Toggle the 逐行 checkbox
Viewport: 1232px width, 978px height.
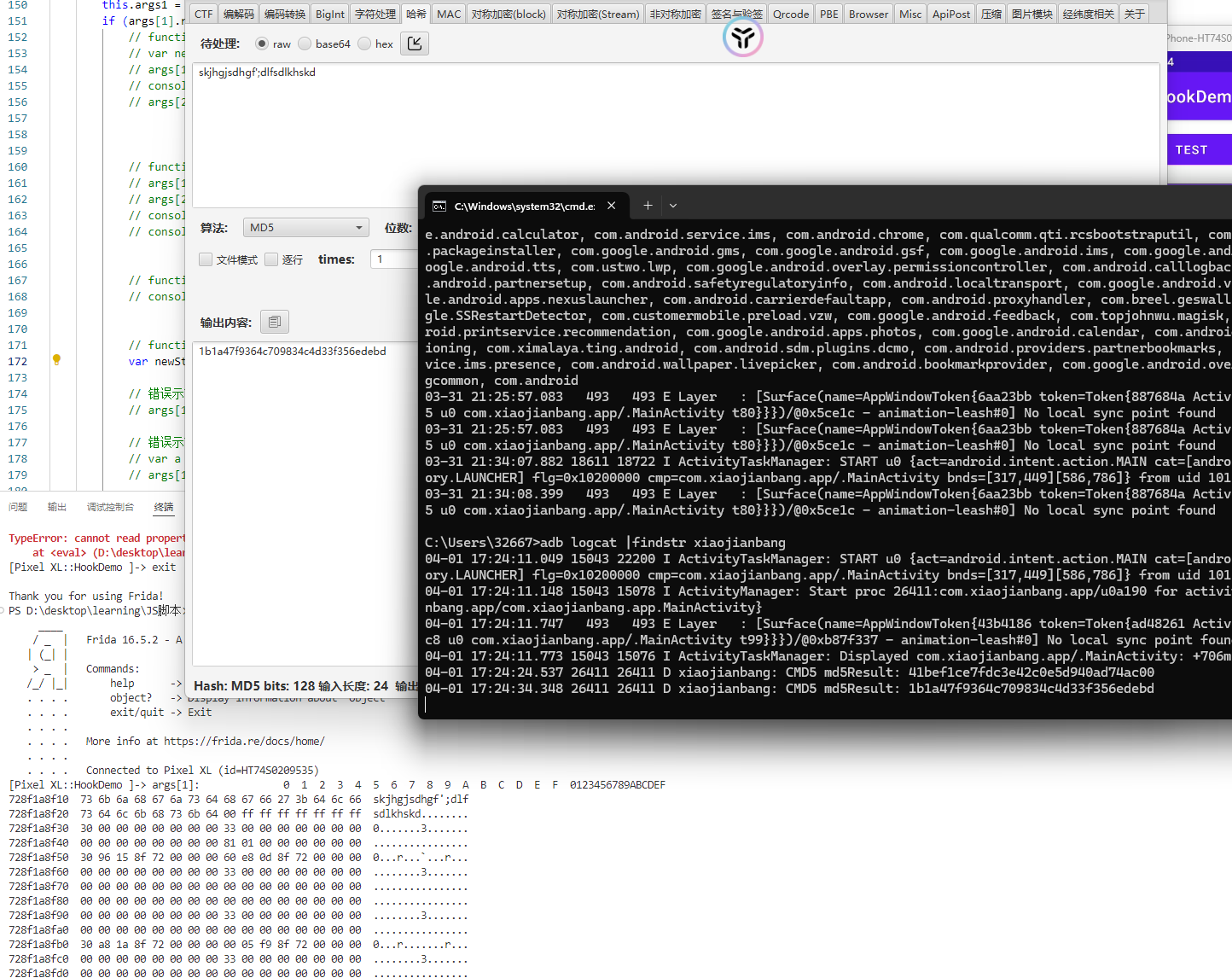271,259
